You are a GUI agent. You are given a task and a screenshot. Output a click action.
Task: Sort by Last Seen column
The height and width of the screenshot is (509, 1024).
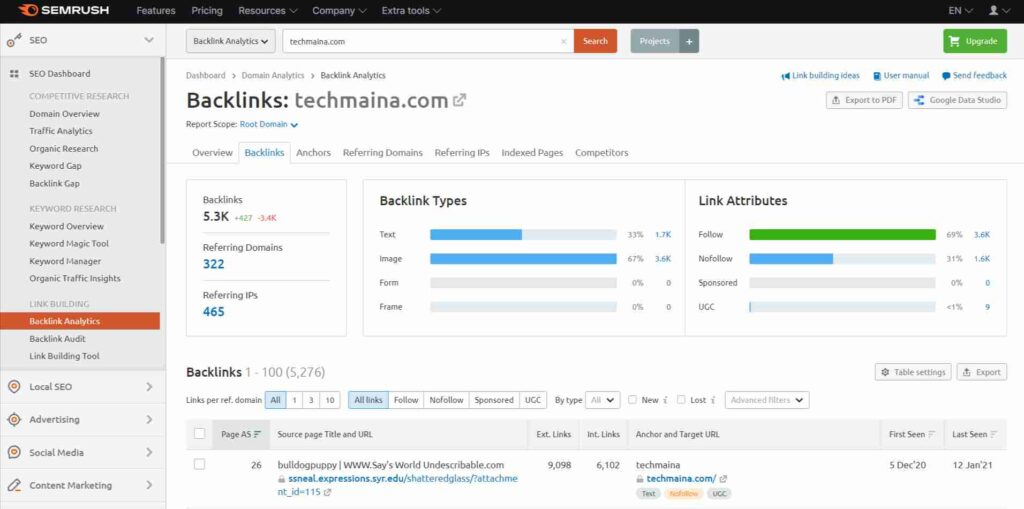tap(993, 434)
